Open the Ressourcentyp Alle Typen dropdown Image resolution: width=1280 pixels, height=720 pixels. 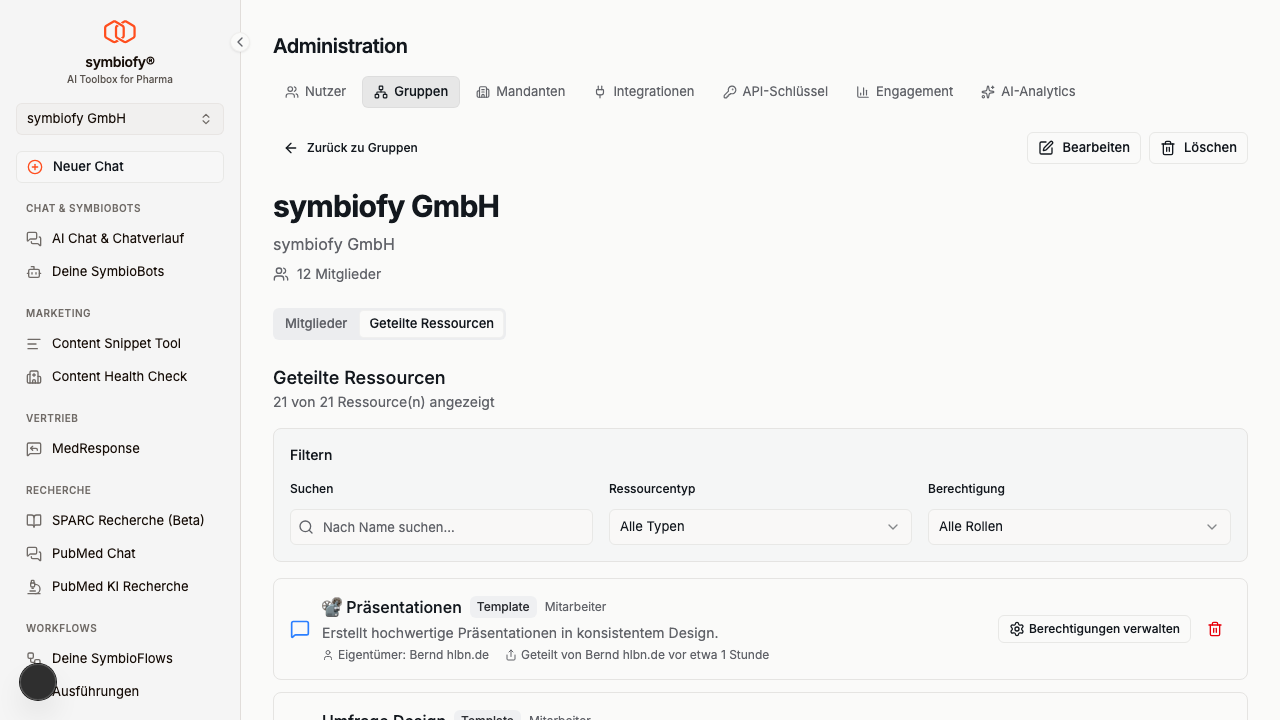click(x=760, y=527)
